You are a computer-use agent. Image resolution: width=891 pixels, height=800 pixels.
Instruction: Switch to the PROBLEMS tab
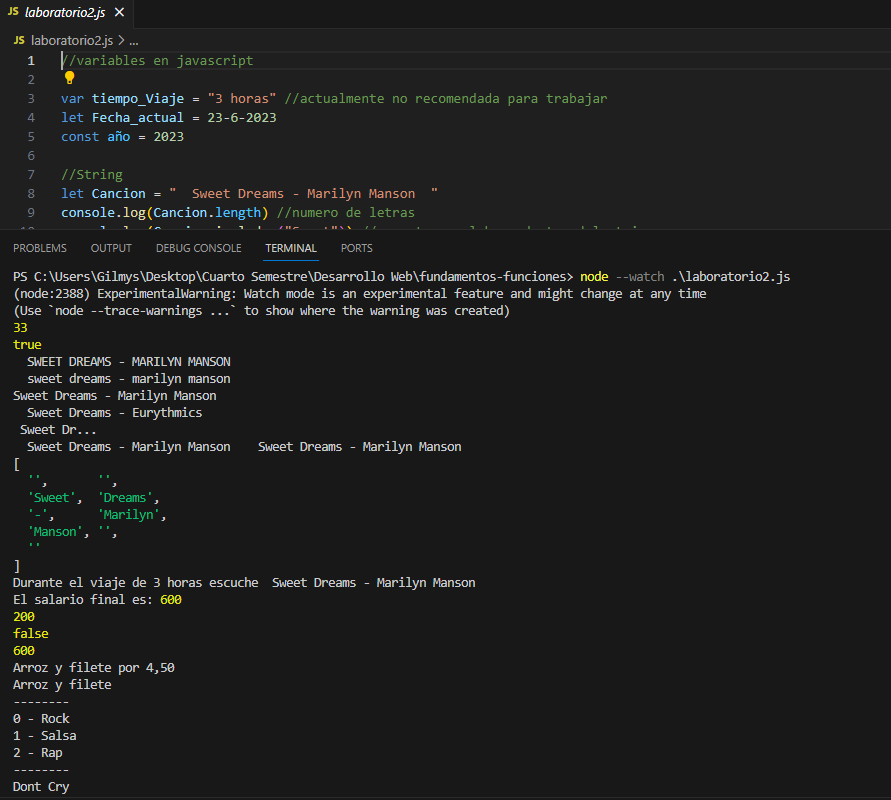[x=40, y=247]
